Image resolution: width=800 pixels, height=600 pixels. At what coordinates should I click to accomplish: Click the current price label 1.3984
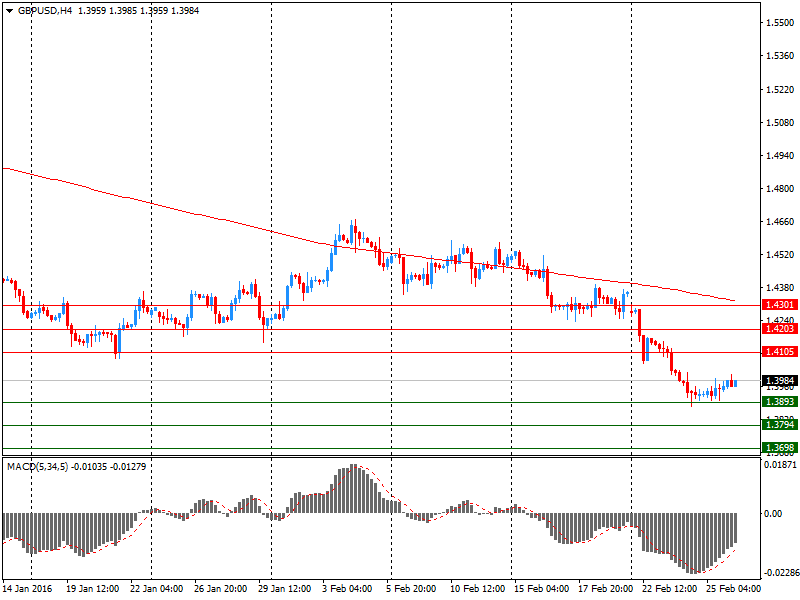pos(780,381)
